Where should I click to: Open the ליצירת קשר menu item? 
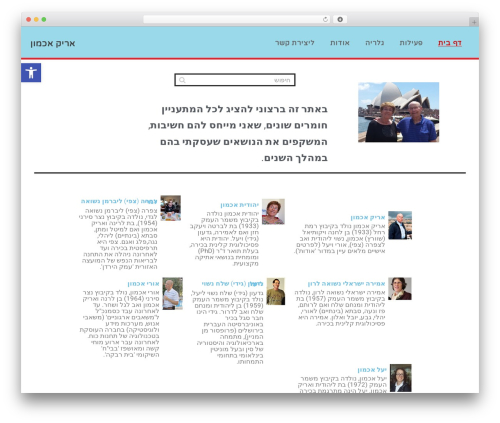295,43
